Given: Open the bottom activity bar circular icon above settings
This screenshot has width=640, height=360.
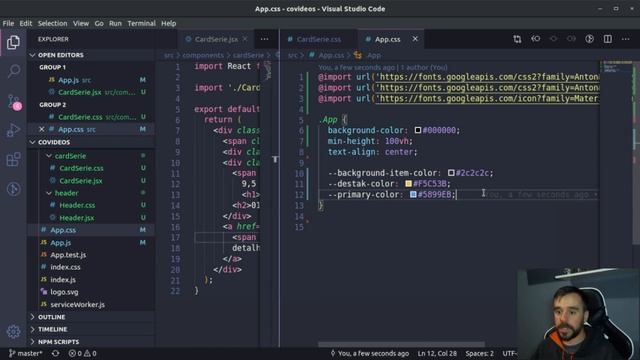Looking at the screenshot, I should click(13, 189).
